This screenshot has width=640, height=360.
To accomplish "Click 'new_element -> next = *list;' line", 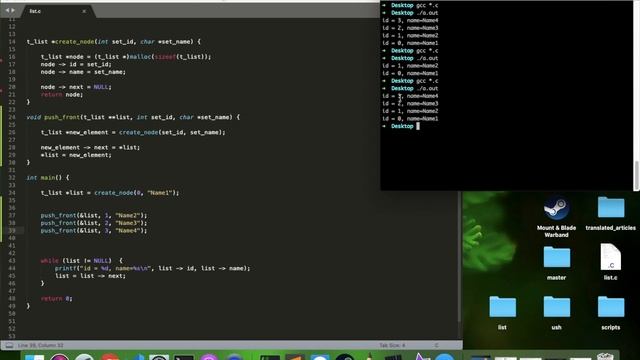I will [90, 147].
